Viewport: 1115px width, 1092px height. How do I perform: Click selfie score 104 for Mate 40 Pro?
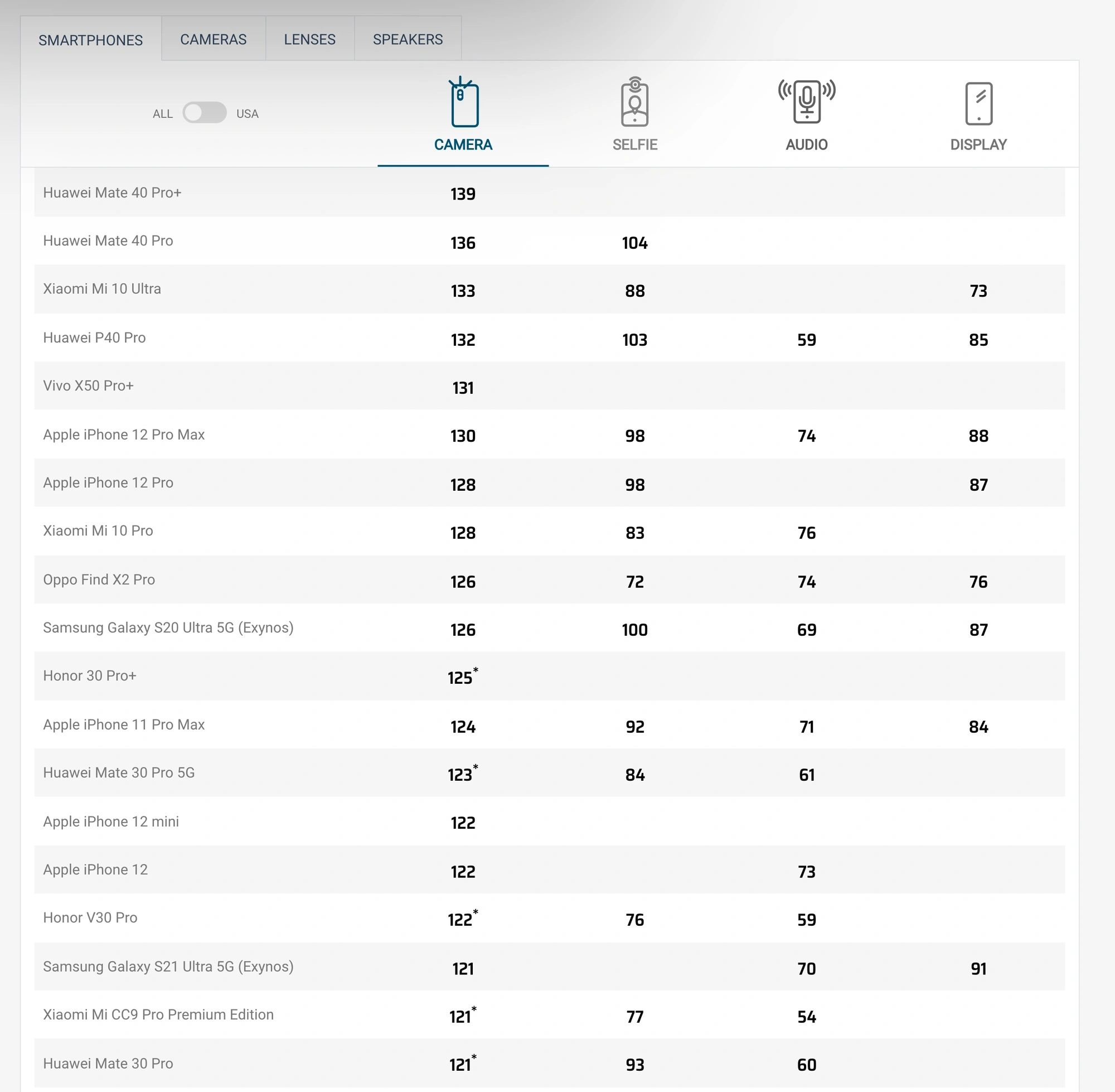(634, 243)
